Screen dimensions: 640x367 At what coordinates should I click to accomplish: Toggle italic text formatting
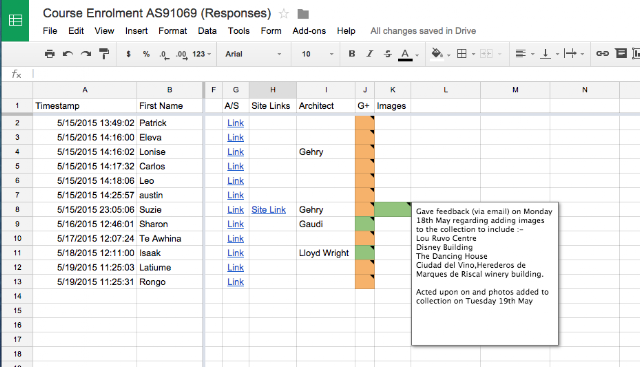pos(369,53)
